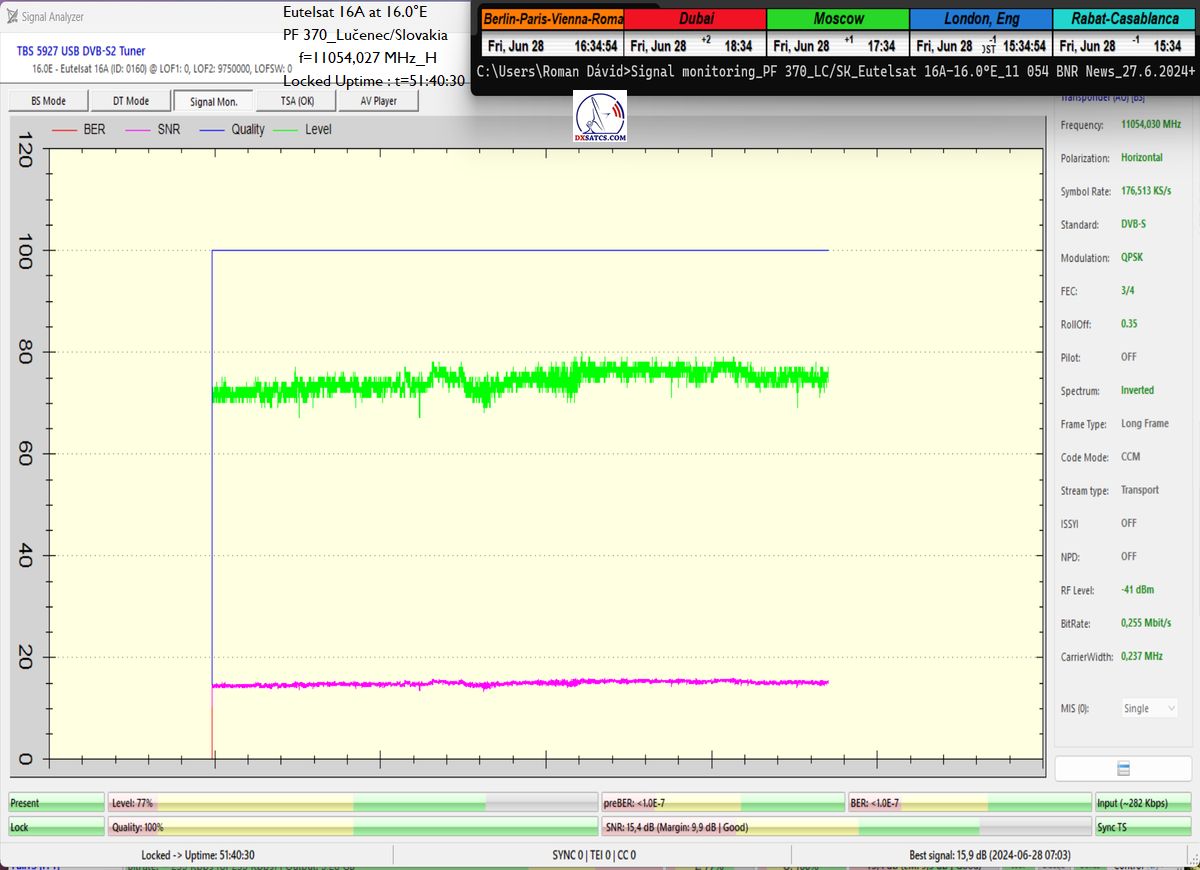Click the red BER legend entry
The width and height of the screenshot is (1200, 870).
(x=78, y=129)
